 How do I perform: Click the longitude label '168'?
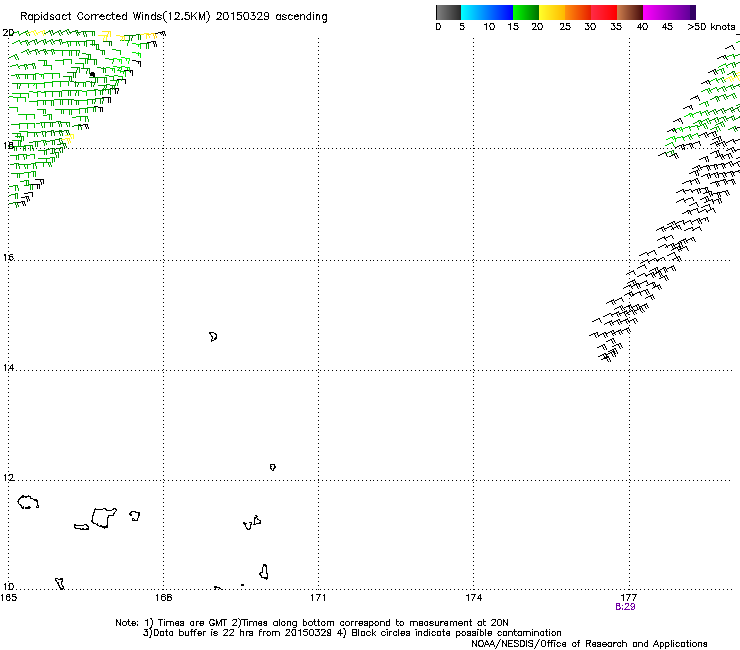point(164,598)
